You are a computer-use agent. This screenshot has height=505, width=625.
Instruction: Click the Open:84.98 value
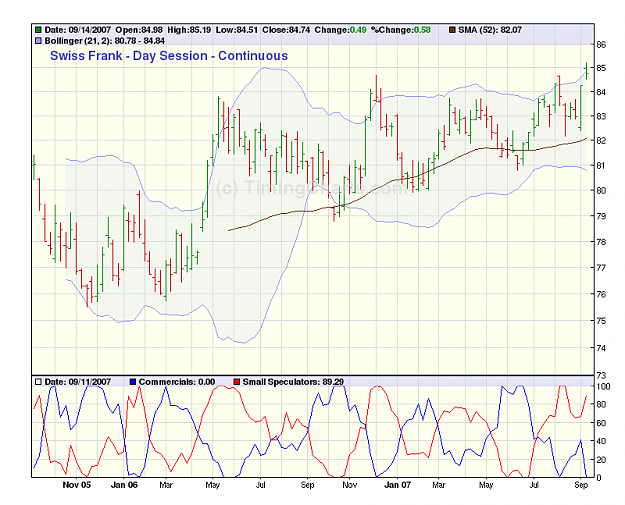tap(139, 30)
